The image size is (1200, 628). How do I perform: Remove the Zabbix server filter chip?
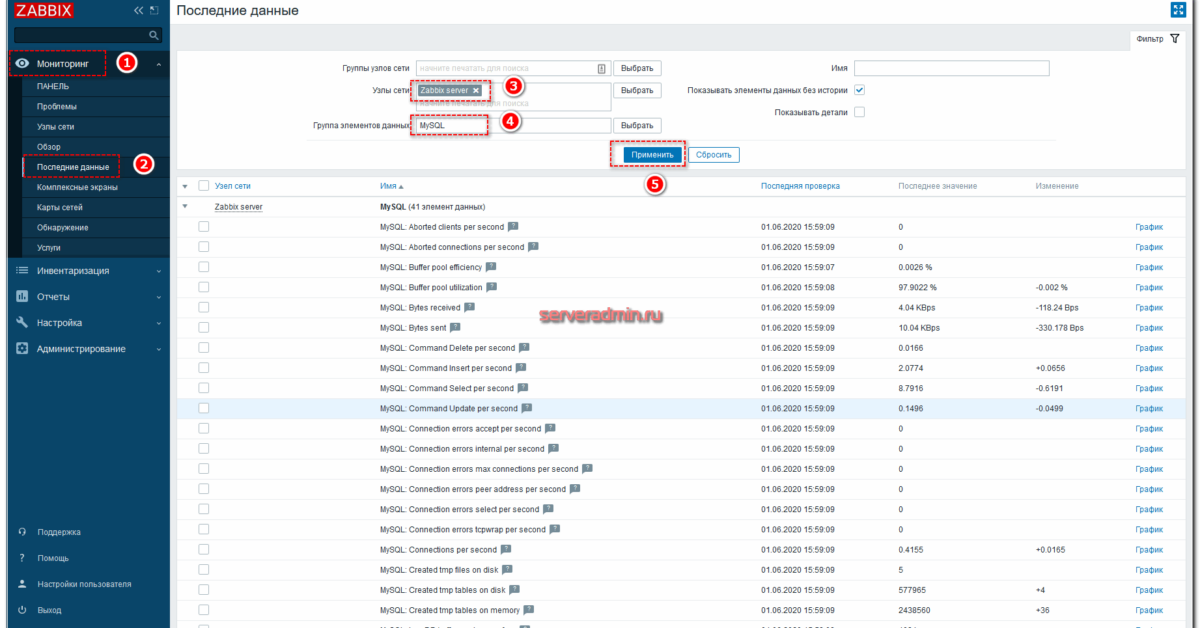pyautogui.click(x=477, y=89)
